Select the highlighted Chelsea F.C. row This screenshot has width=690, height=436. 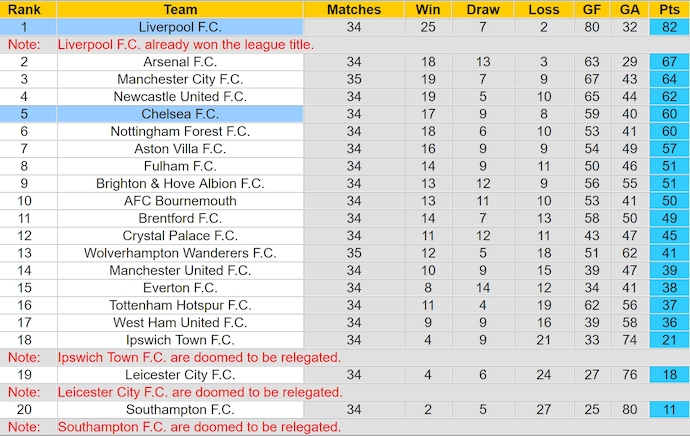click(x=180, y=114)
